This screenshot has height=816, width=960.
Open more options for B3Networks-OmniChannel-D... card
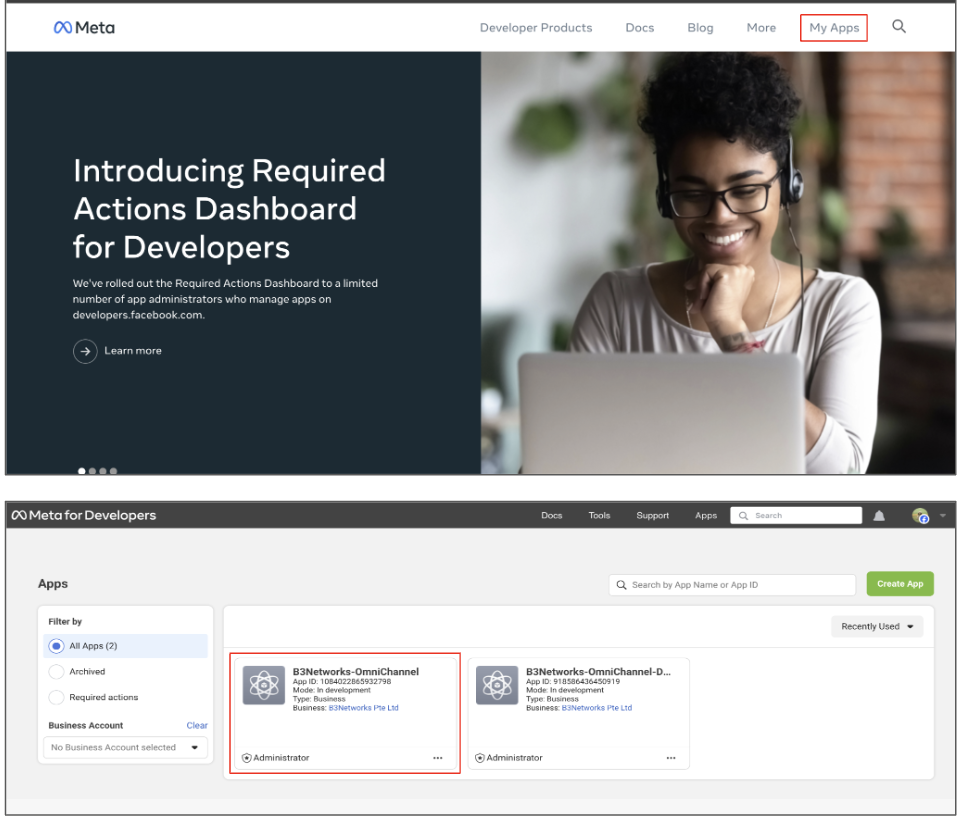(x=671, y=758)
